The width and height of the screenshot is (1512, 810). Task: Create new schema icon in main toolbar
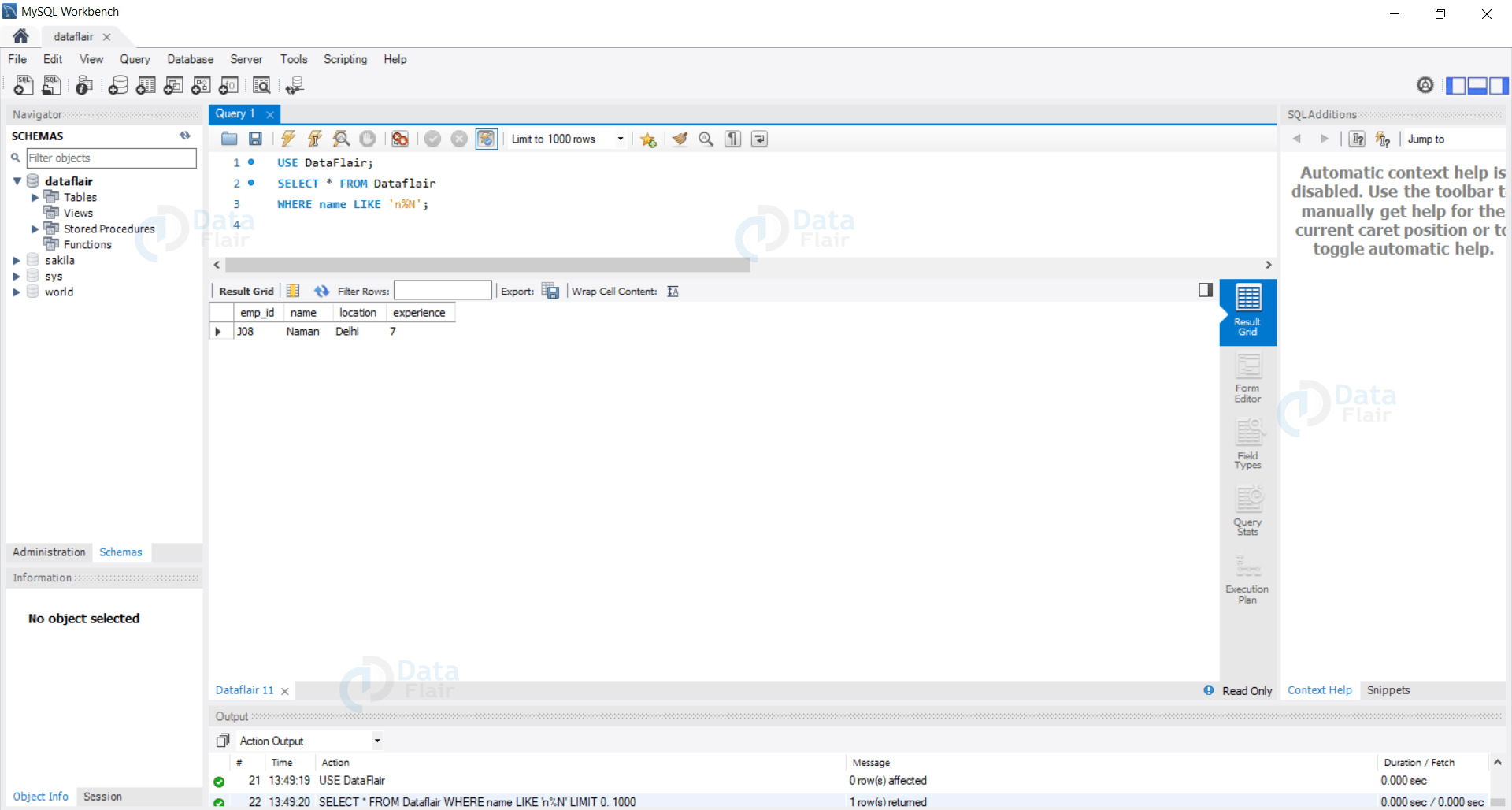[118, 85]
